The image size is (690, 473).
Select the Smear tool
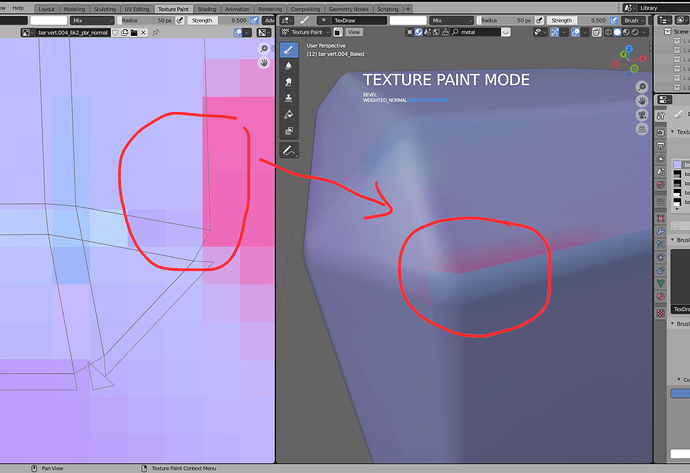289,82
